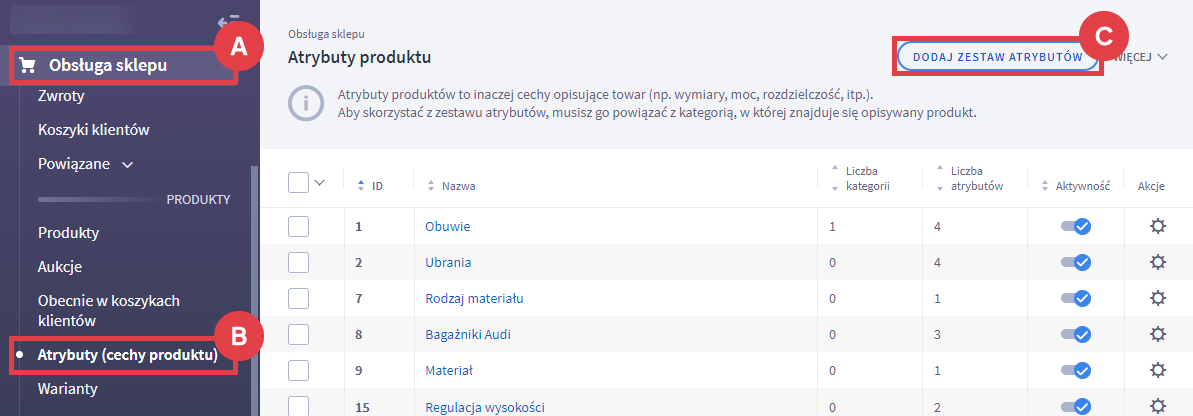Screen dimensions: 1193x416
Task: Open gear actions for Materiał row
Action: (1158, 370)
